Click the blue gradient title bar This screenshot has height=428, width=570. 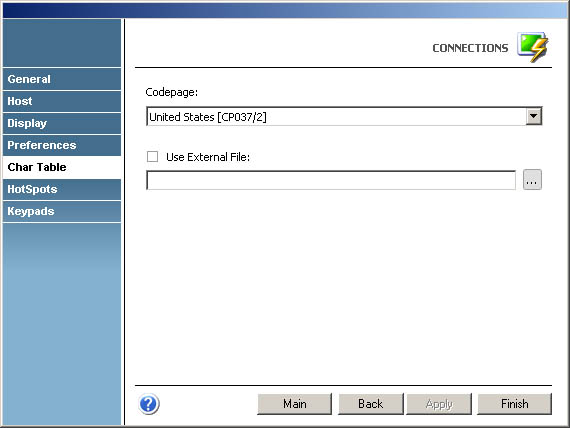pyautogui.click(x=285, y=10)
